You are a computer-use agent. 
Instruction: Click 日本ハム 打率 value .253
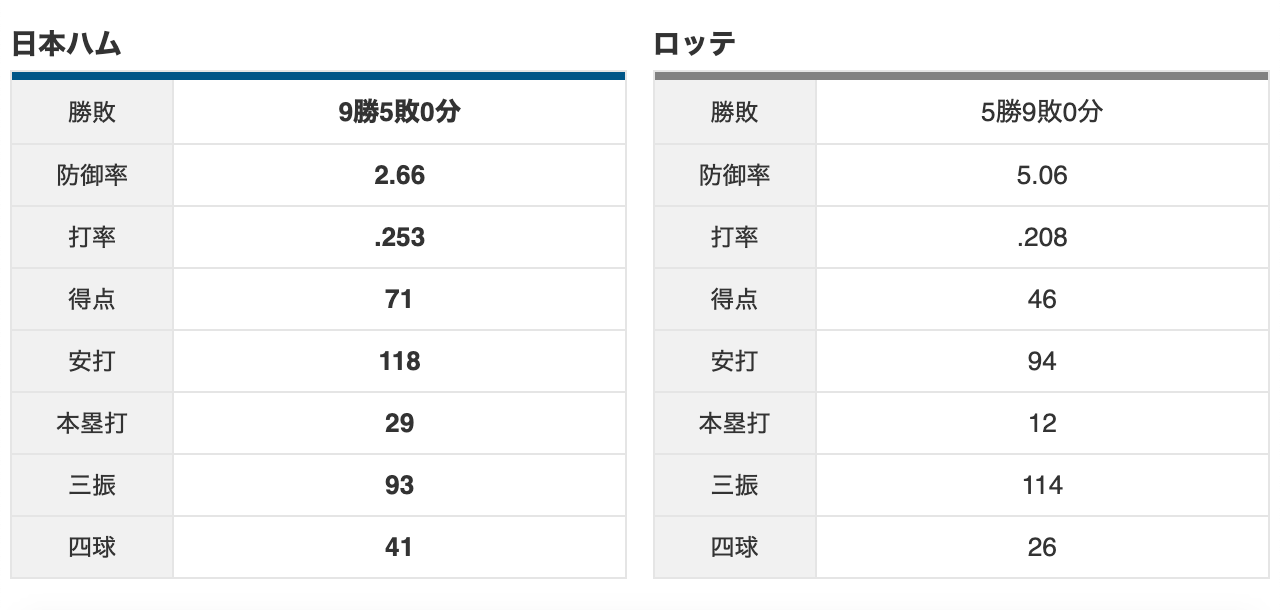pyautogui.click(x=399, y=237)
